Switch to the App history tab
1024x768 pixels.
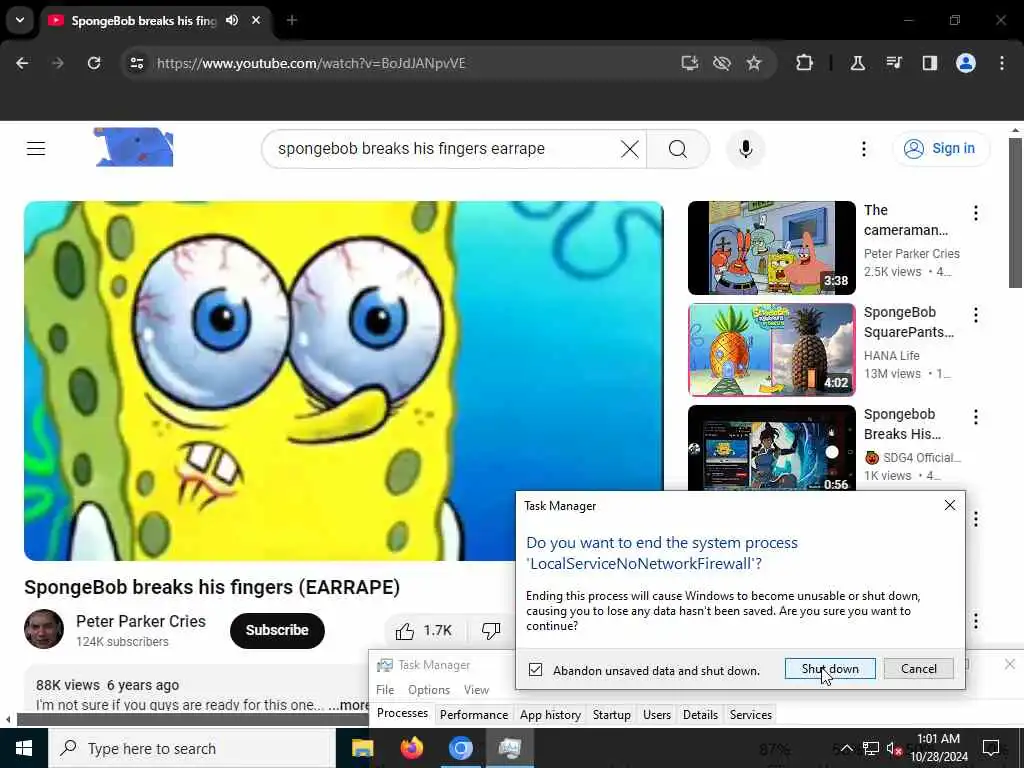550,714
